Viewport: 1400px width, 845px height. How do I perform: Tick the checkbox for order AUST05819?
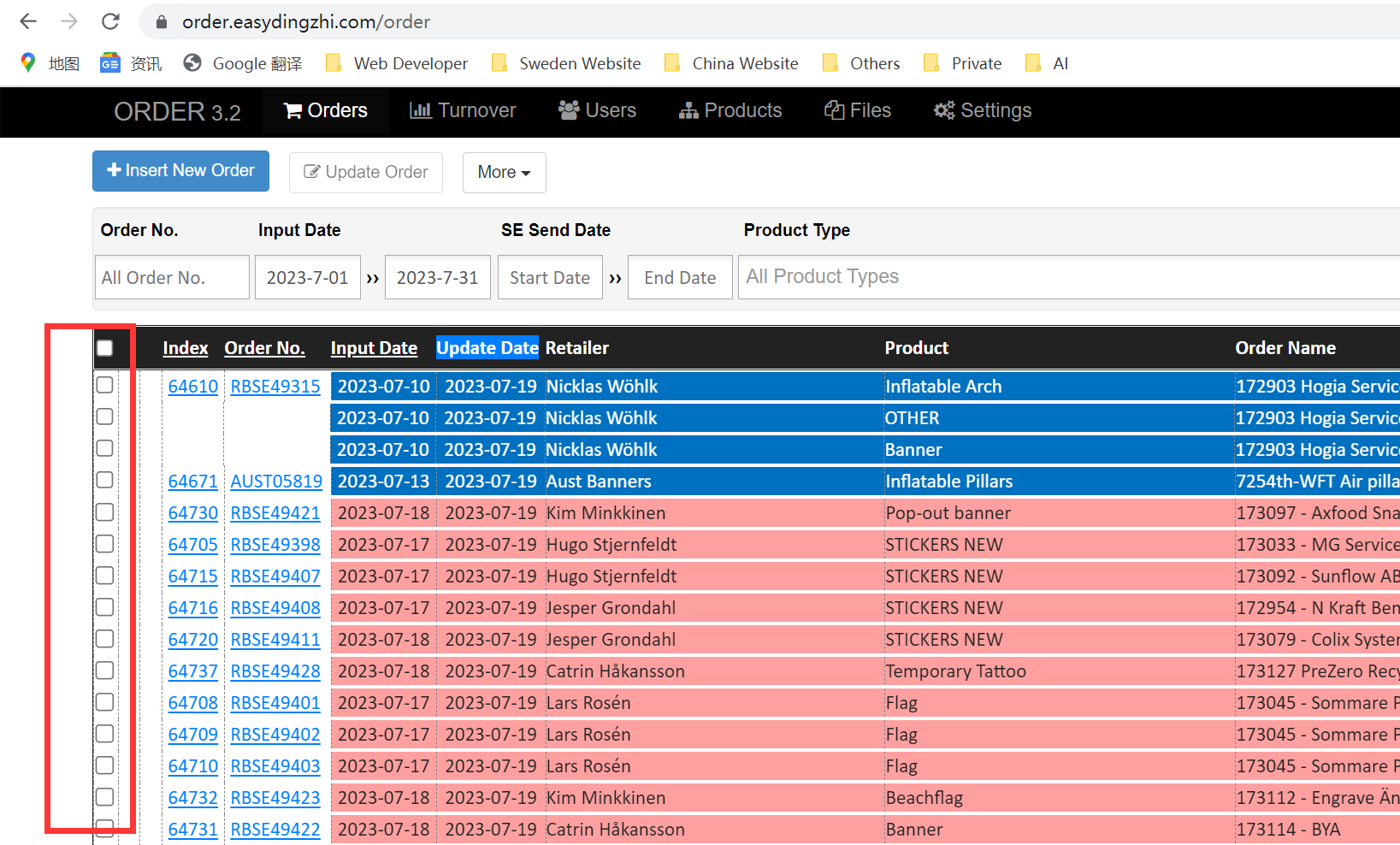[105, 480]
